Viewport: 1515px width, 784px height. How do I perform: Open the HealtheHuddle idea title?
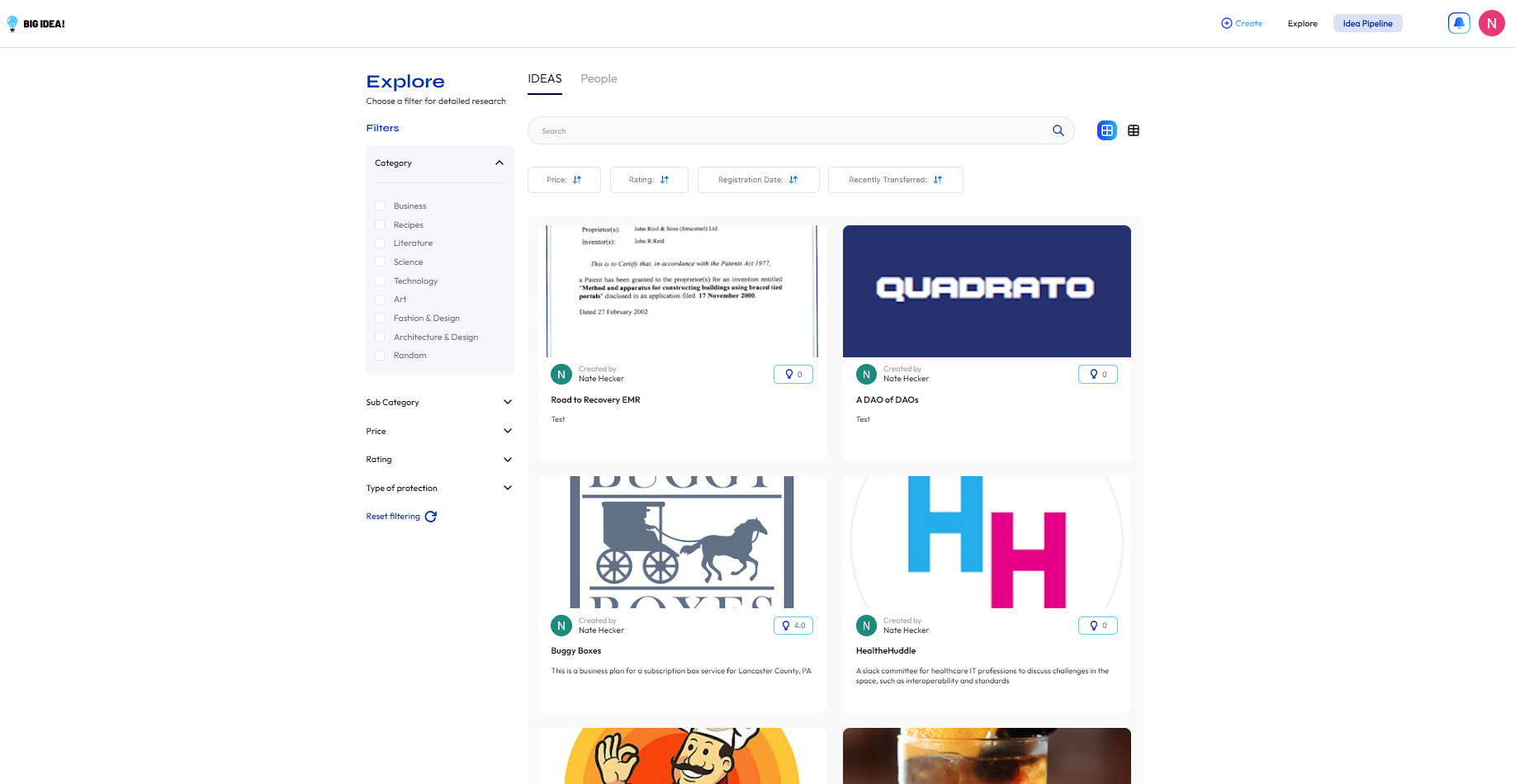885,651
